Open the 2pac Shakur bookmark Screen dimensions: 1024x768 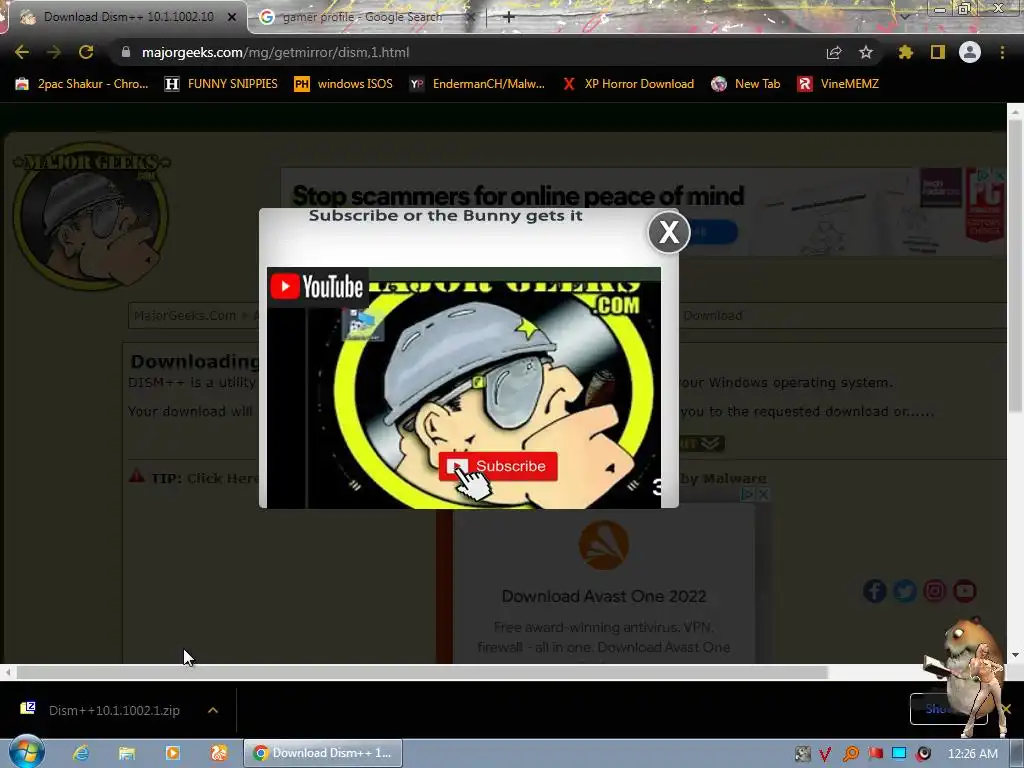82,84
